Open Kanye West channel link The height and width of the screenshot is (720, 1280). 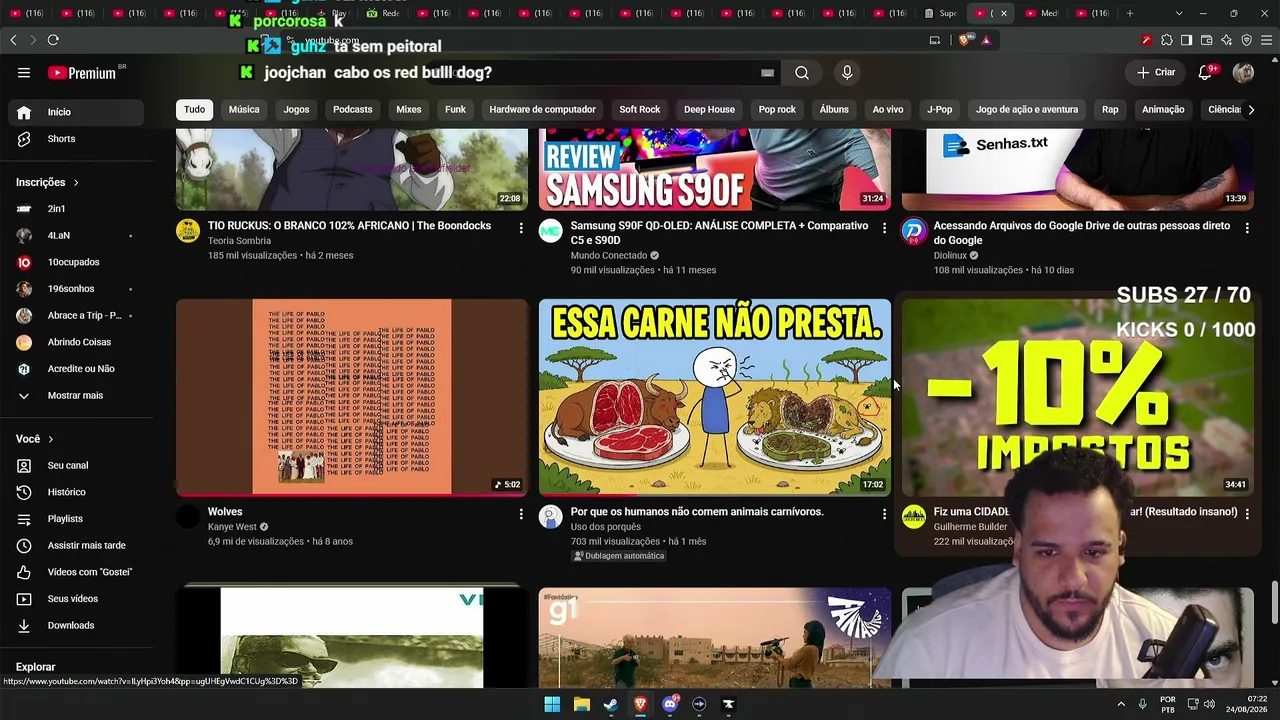[x=232, y=527]
